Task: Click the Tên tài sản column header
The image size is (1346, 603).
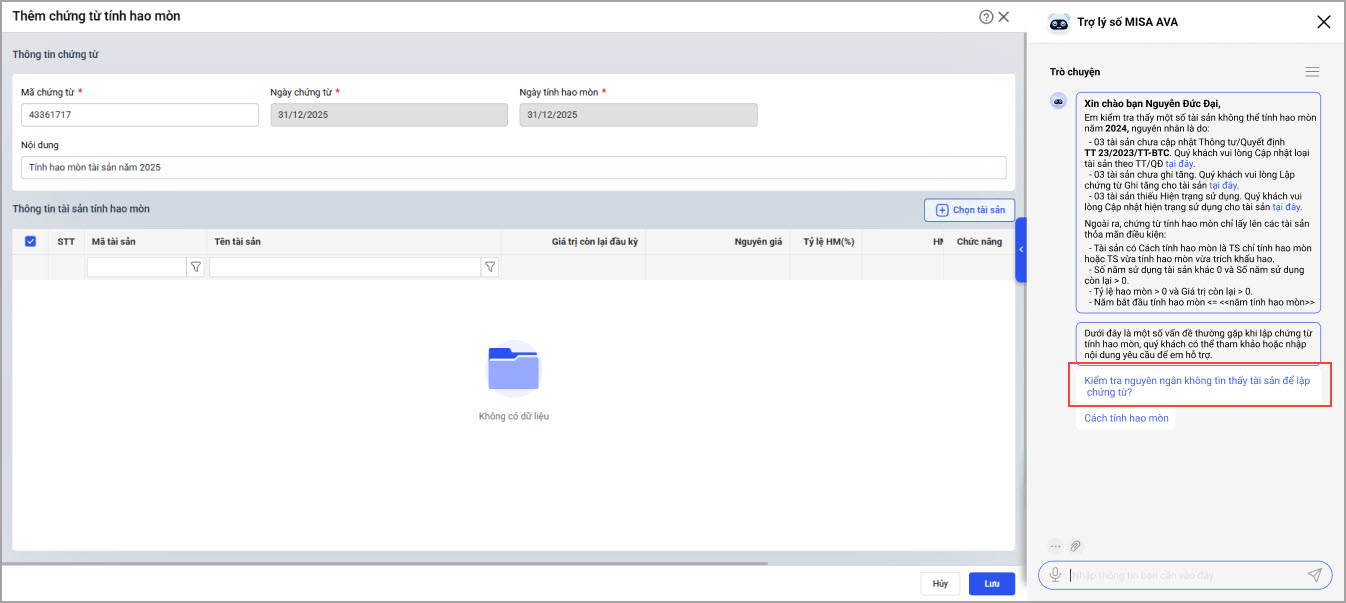Action: (x=238, y=241)
